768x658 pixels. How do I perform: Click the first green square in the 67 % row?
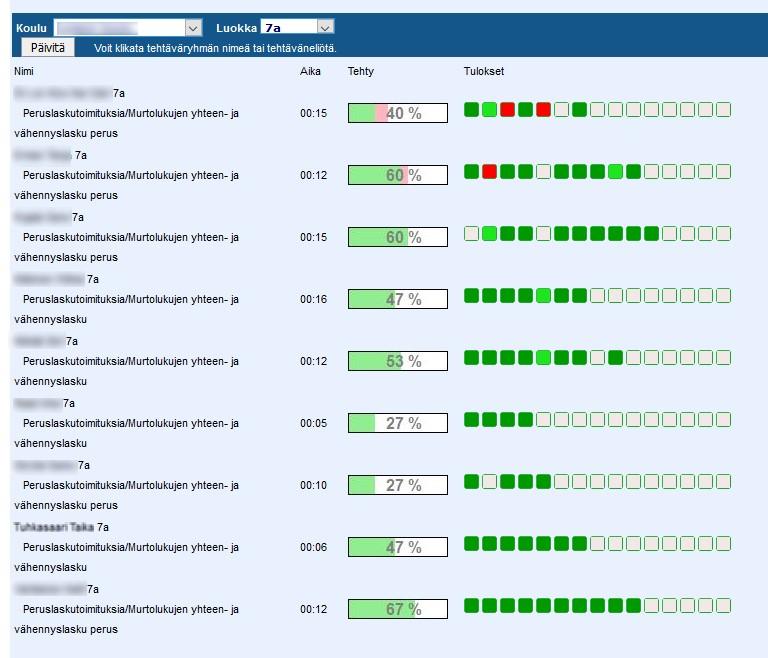tap(471, 606)
